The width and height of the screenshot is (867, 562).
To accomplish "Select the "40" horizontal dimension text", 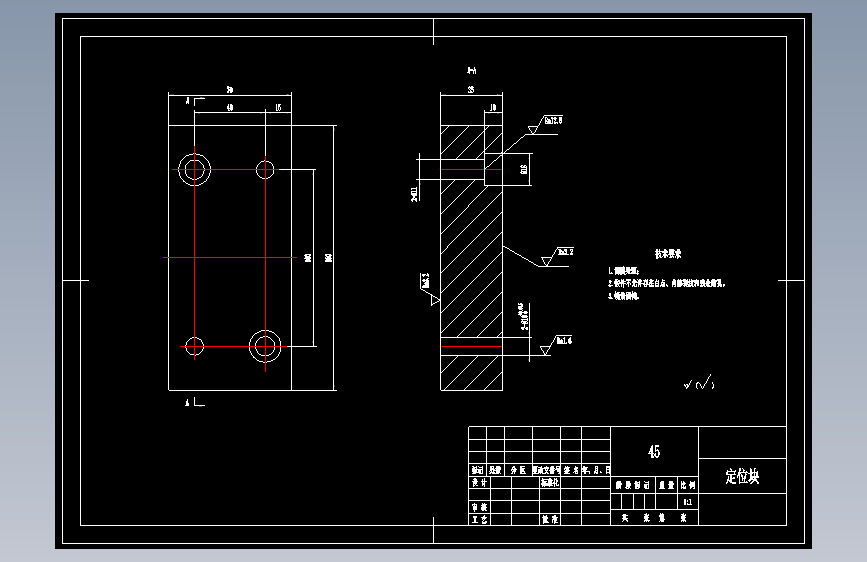I will pyautogui.click(x=230, y=107).
